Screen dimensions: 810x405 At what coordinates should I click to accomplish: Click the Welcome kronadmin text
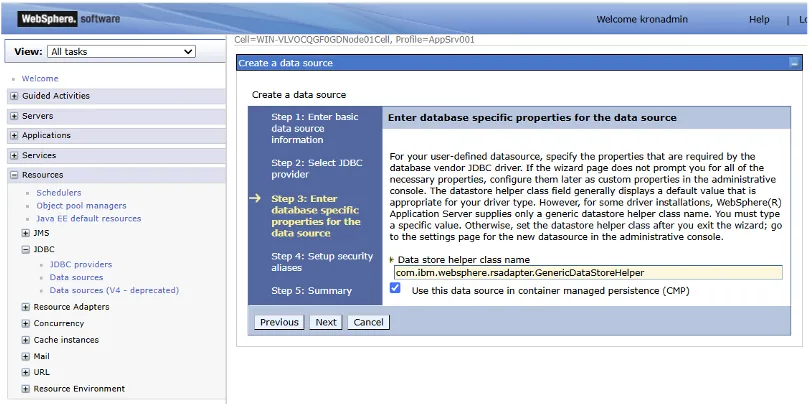point(642,20)
